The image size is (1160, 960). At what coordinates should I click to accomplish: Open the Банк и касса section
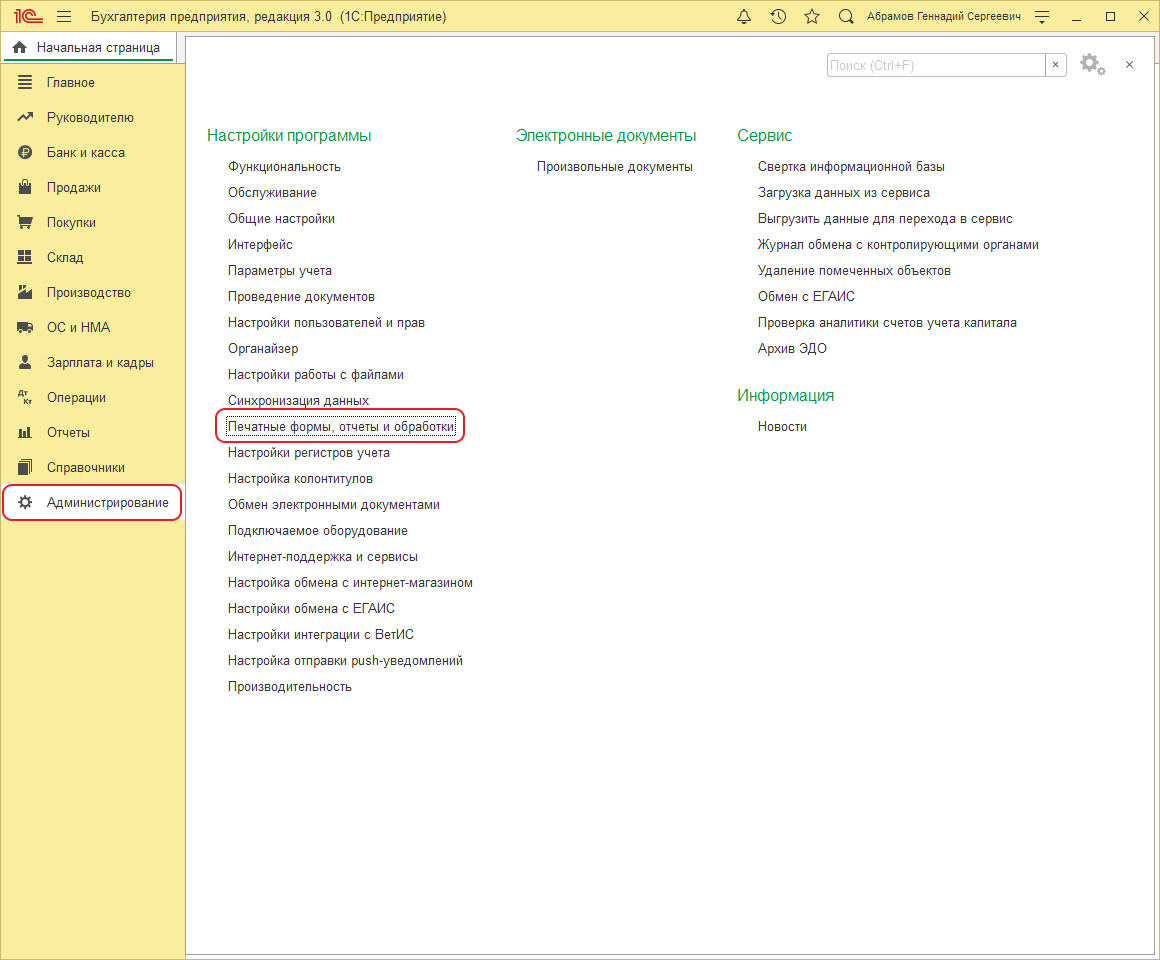92,152
